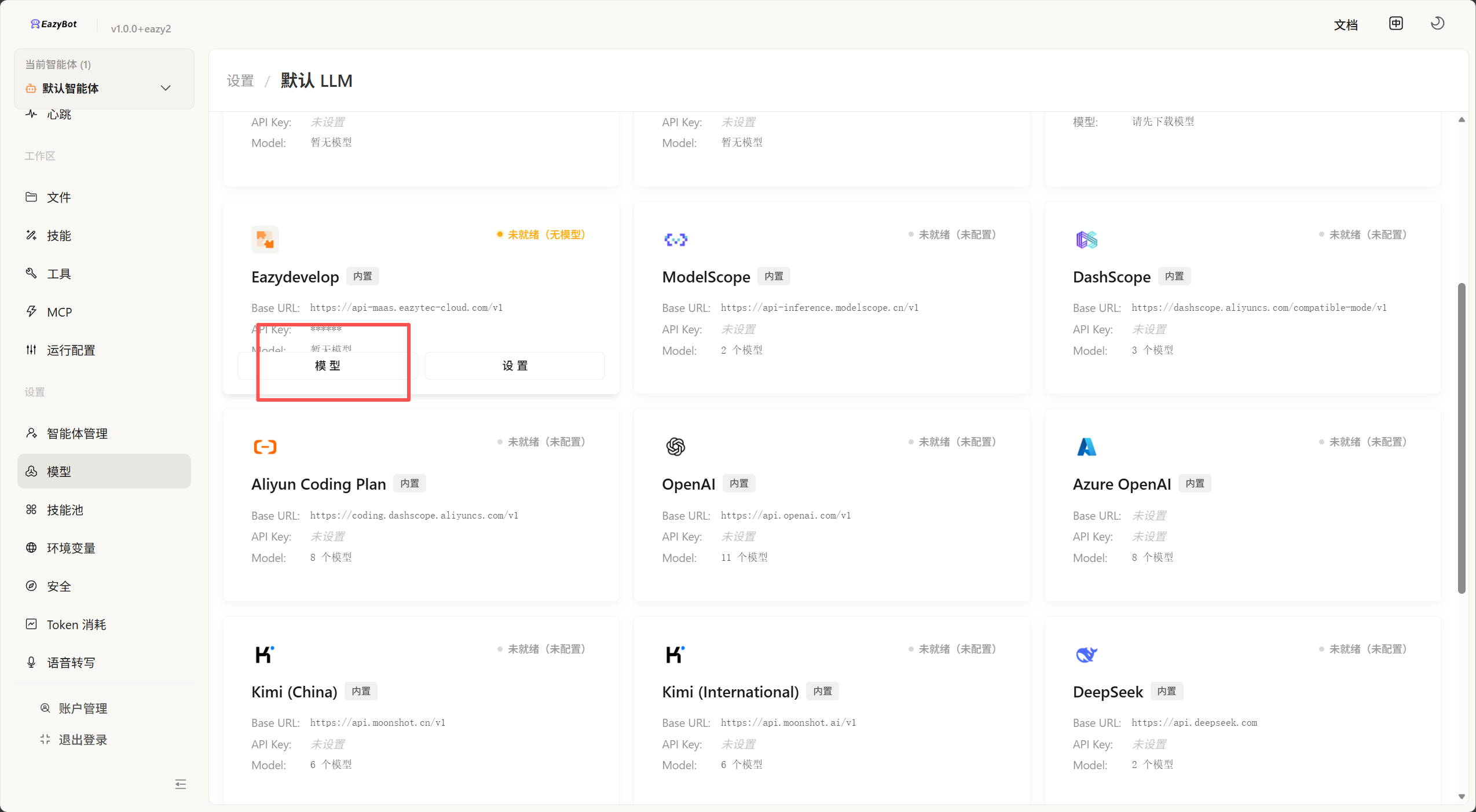Select the DashScope card title
Image resolution: width=1476 pixels, height=812 pixels.
tap(1112, 277)
